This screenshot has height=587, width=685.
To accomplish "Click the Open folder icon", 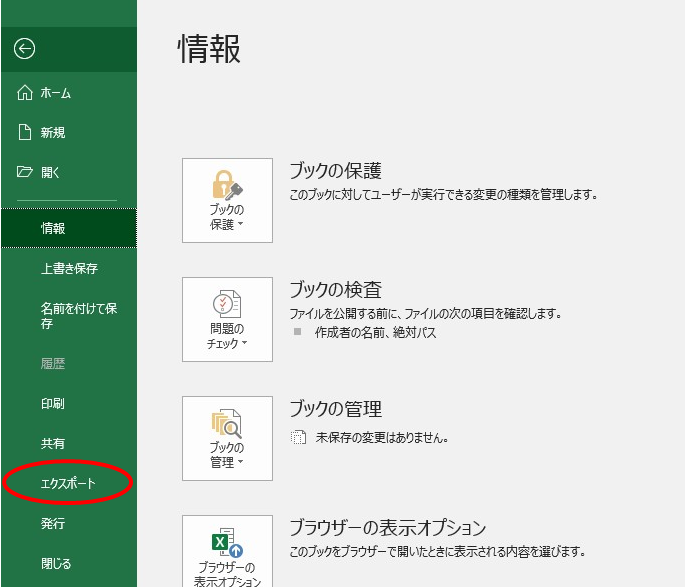I will click(24, 172).
